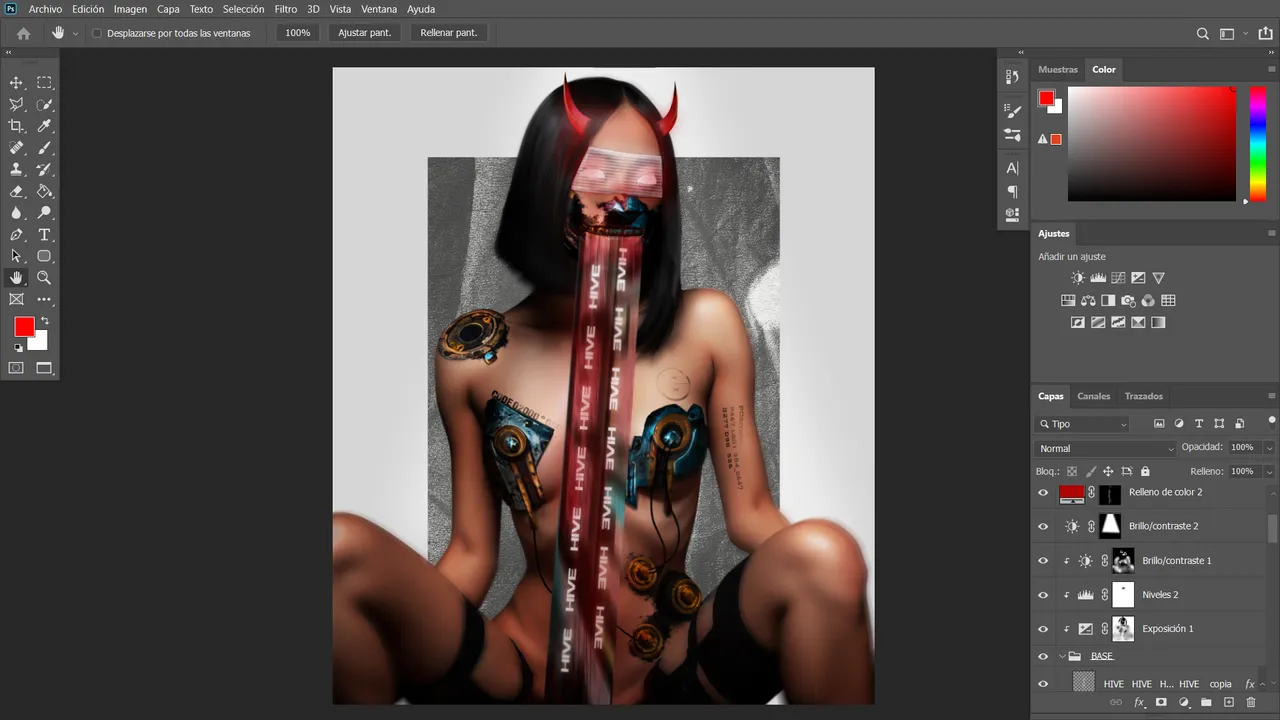Add a Levels adjustment
This screenshot has width=1280, height=720.
pyautogui.click(x=1098, y=278)
